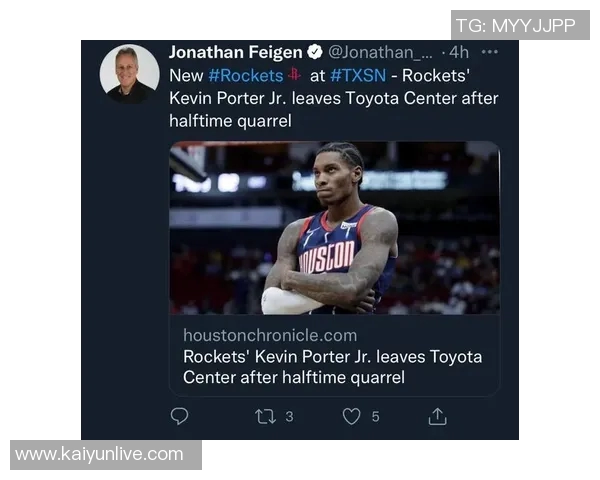Click the like count of 5

pyautogui.click(x=375, y=417)
